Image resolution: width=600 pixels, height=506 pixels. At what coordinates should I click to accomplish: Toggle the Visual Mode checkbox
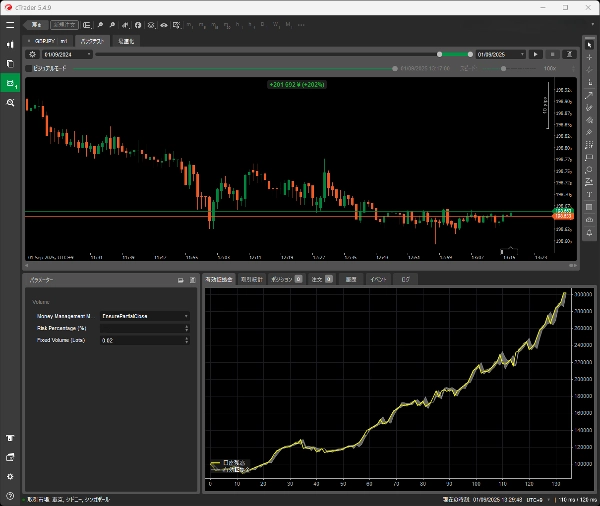(x=29, y=69)
